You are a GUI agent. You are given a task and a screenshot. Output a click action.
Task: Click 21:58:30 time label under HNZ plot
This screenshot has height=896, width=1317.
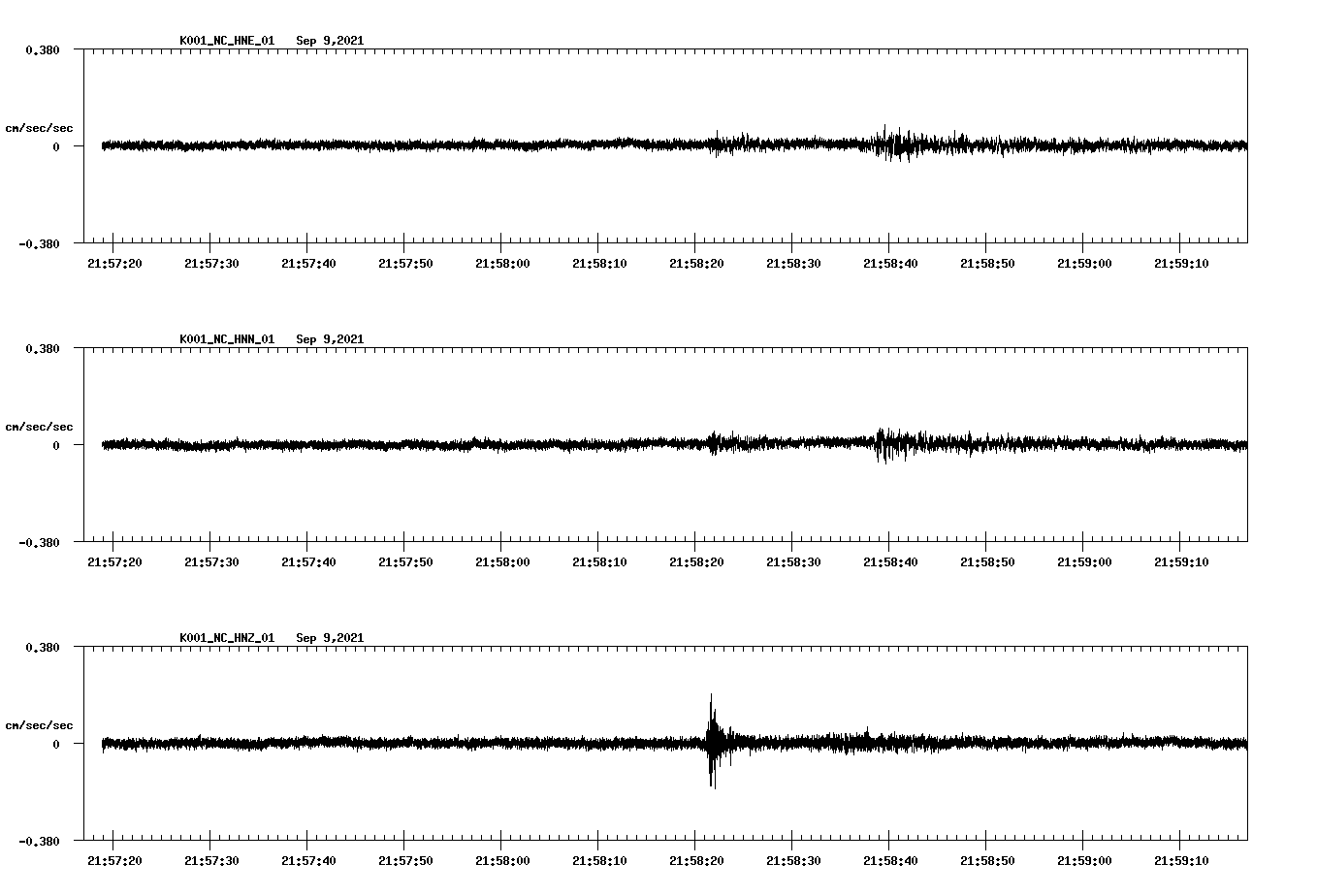793,861
